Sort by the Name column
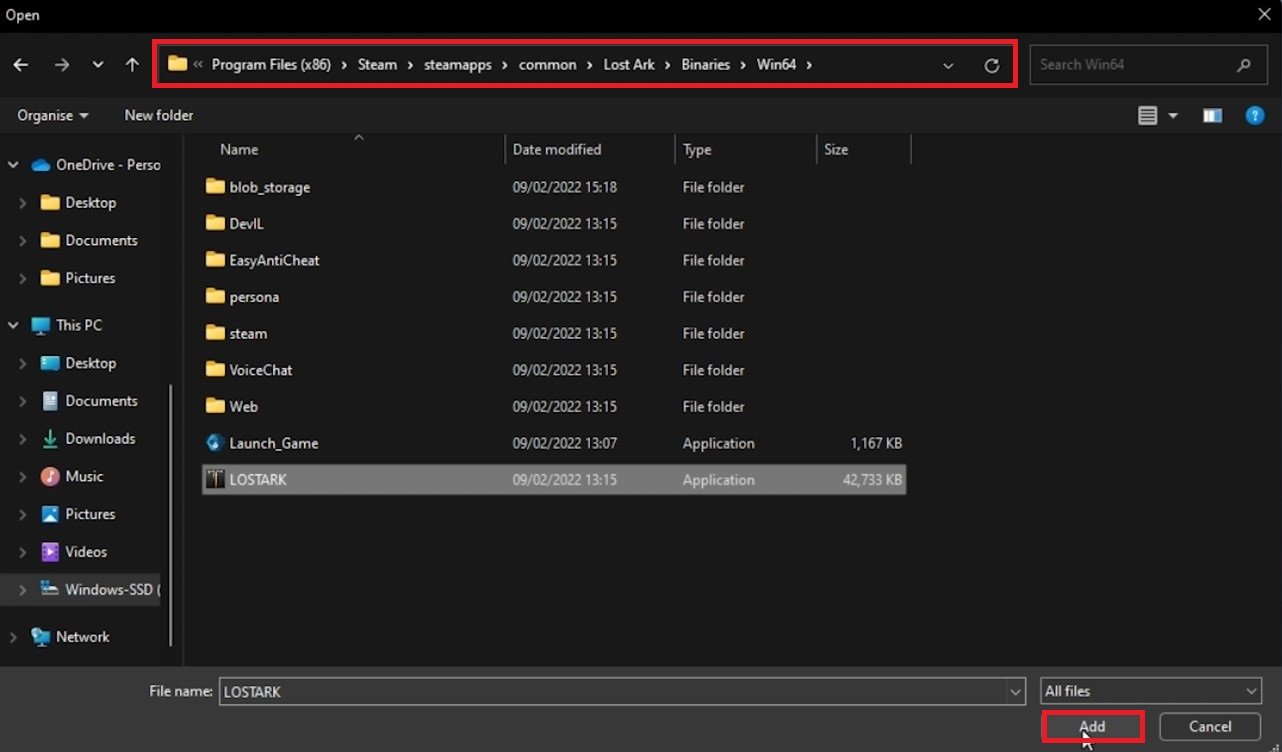The image size is (1282, 752). [x=239, y=149]
